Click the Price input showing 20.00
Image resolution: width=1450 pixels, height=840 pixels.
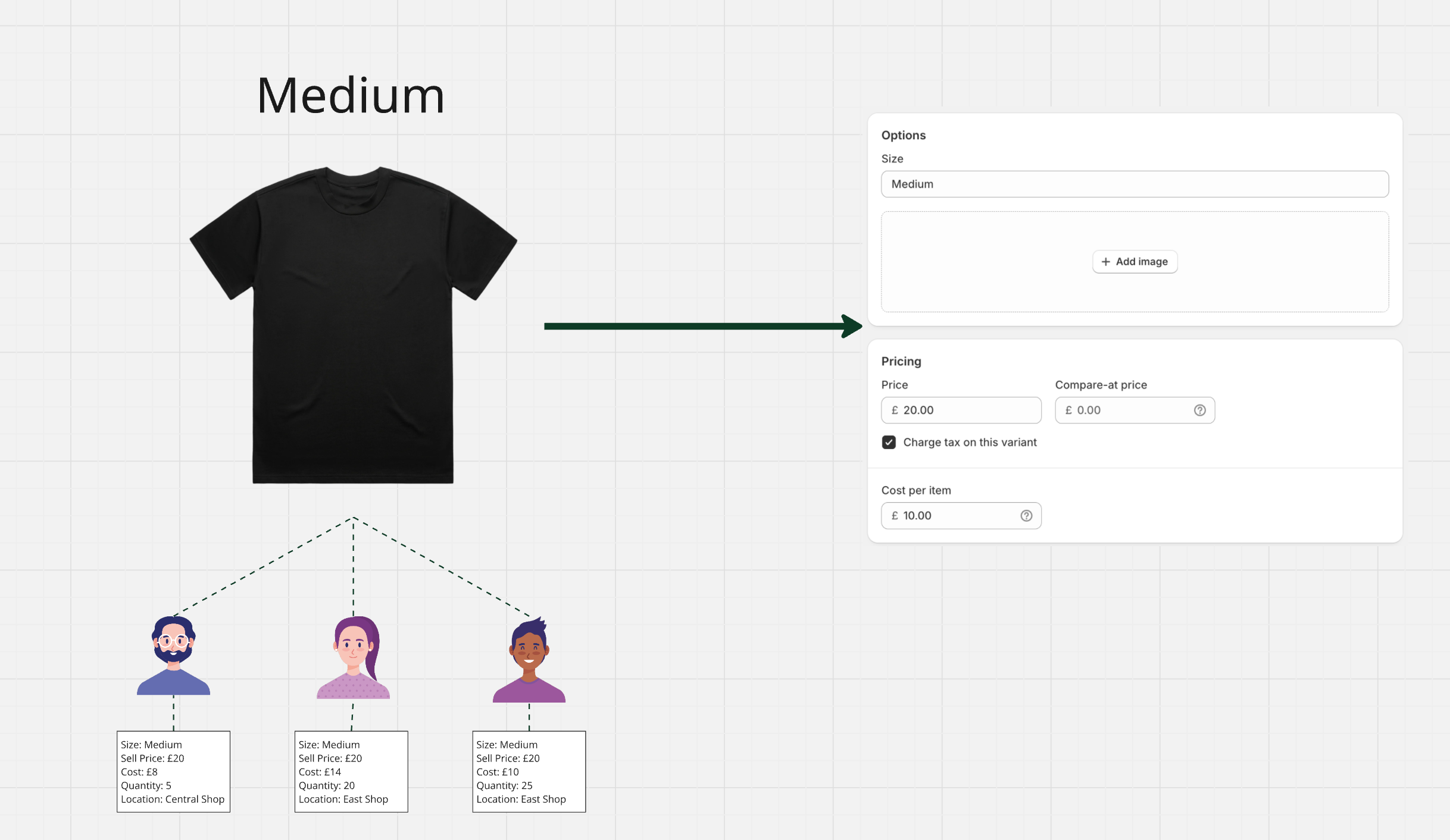point(961,410)
